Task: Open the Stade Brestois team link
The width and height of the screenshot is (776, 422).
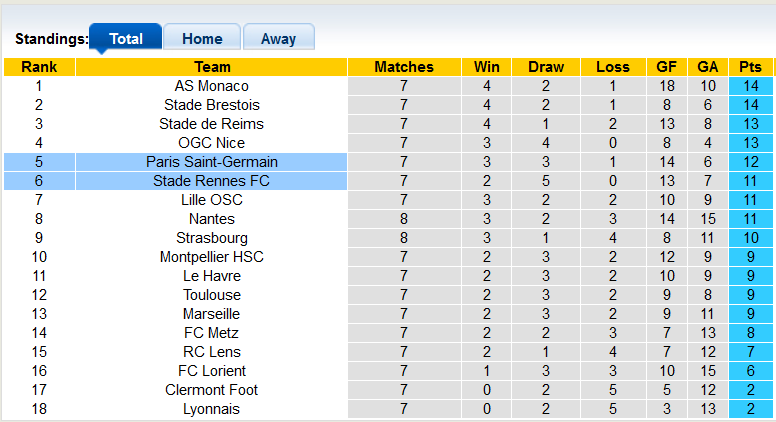Action: [x=212, y=105]
